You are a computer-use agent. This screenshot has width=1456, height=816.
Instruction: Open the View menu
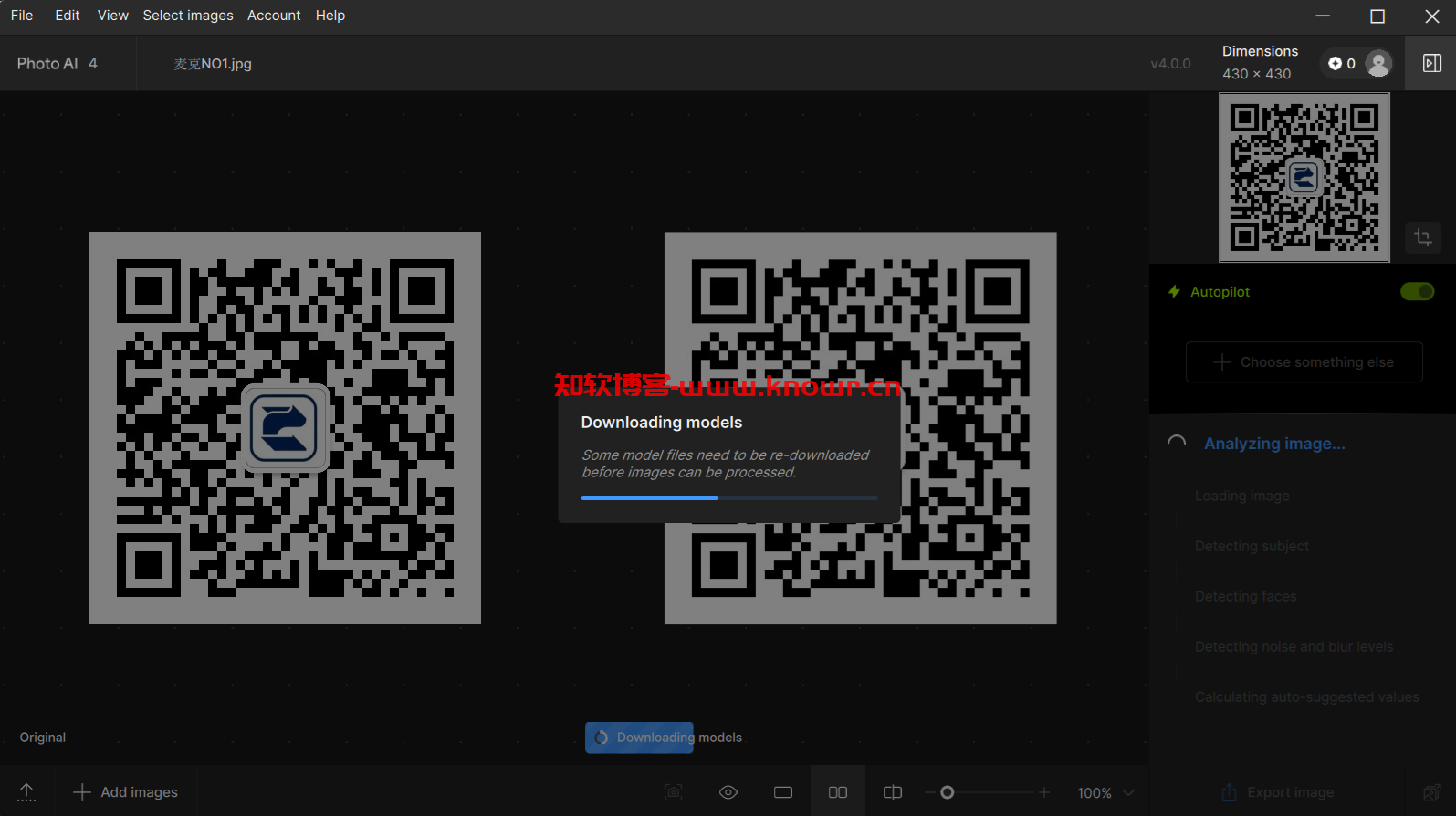tap(113, 16)
